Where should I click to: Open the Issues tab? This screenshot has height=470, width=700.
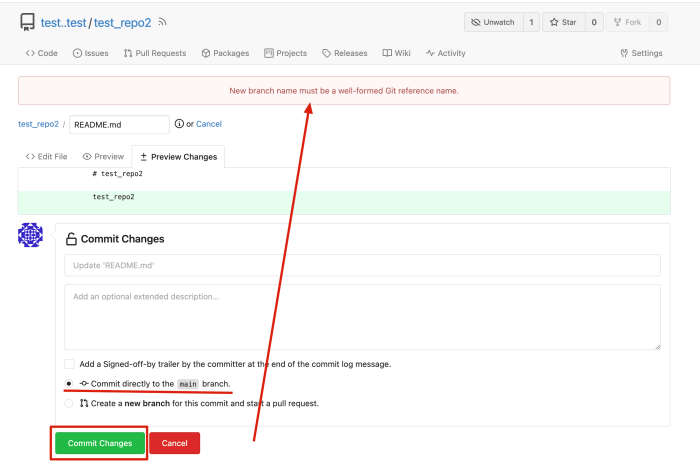[x=90, y=53]
